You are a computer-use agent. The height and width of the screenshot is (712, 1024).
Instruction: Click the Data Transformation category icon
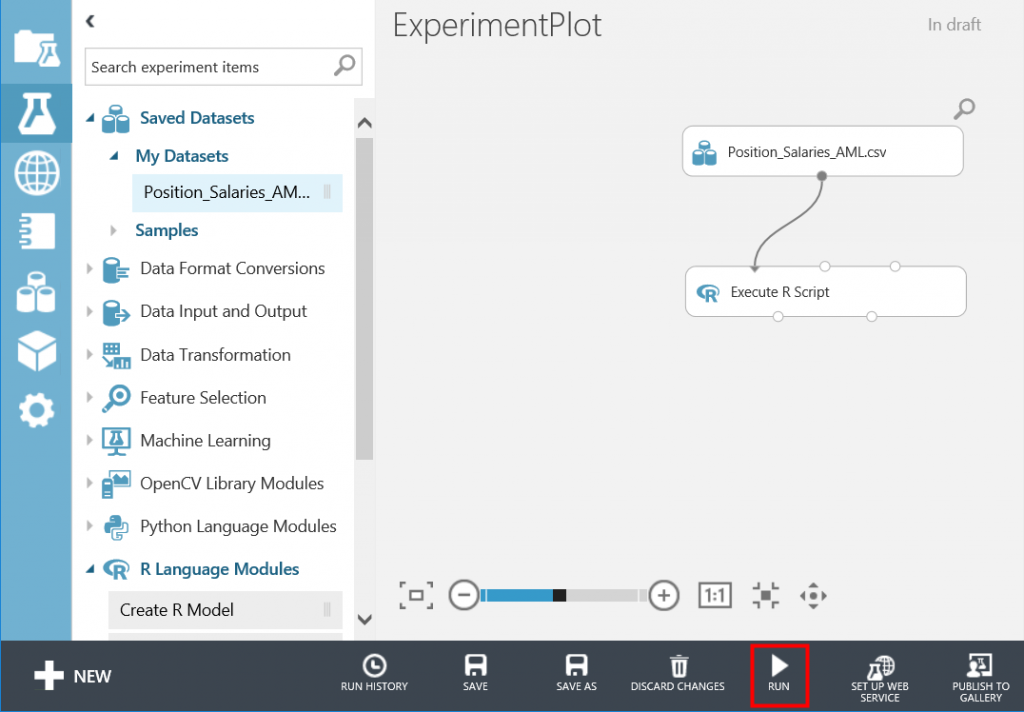click(x=116, y=355)
